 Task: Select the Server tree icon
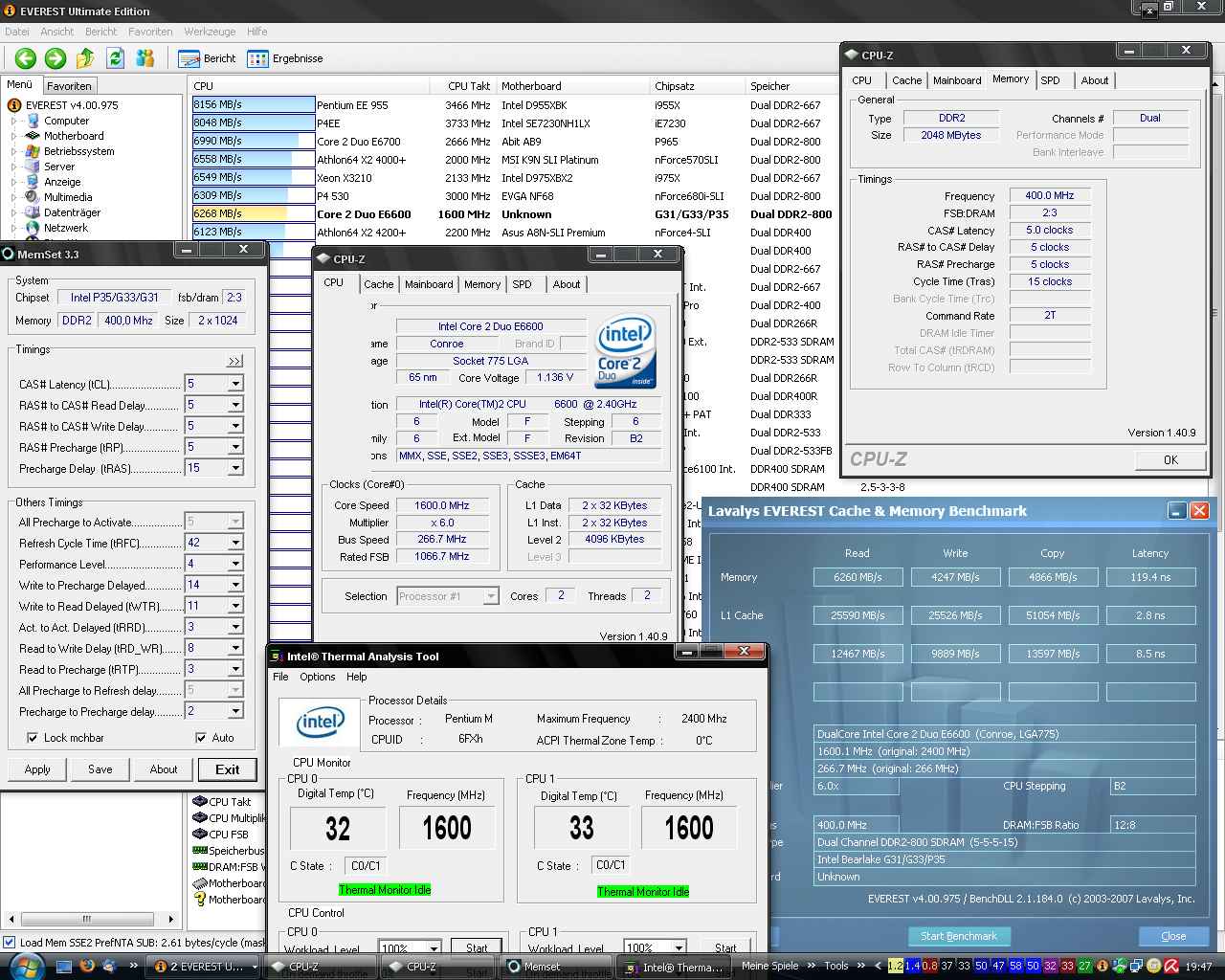coord(33,167)
